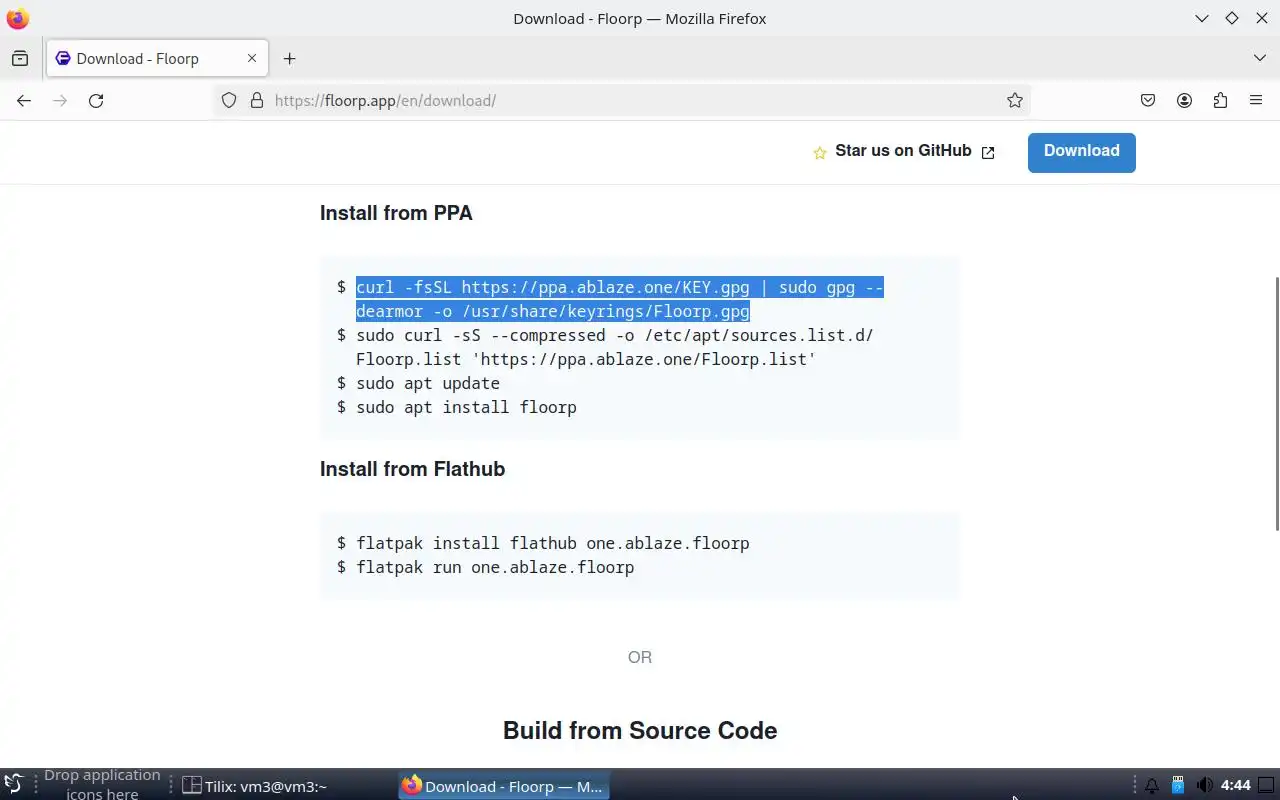The image size is (1280, 800).
Task: Click the star icon beside Star us on GitHub
Action: [x=820, y=152]
